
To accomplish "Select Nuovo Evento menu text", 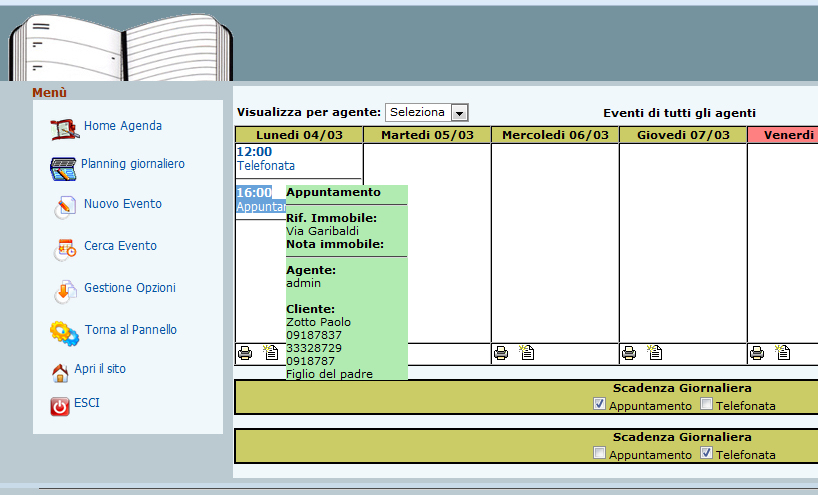I will tap(122, 204).
